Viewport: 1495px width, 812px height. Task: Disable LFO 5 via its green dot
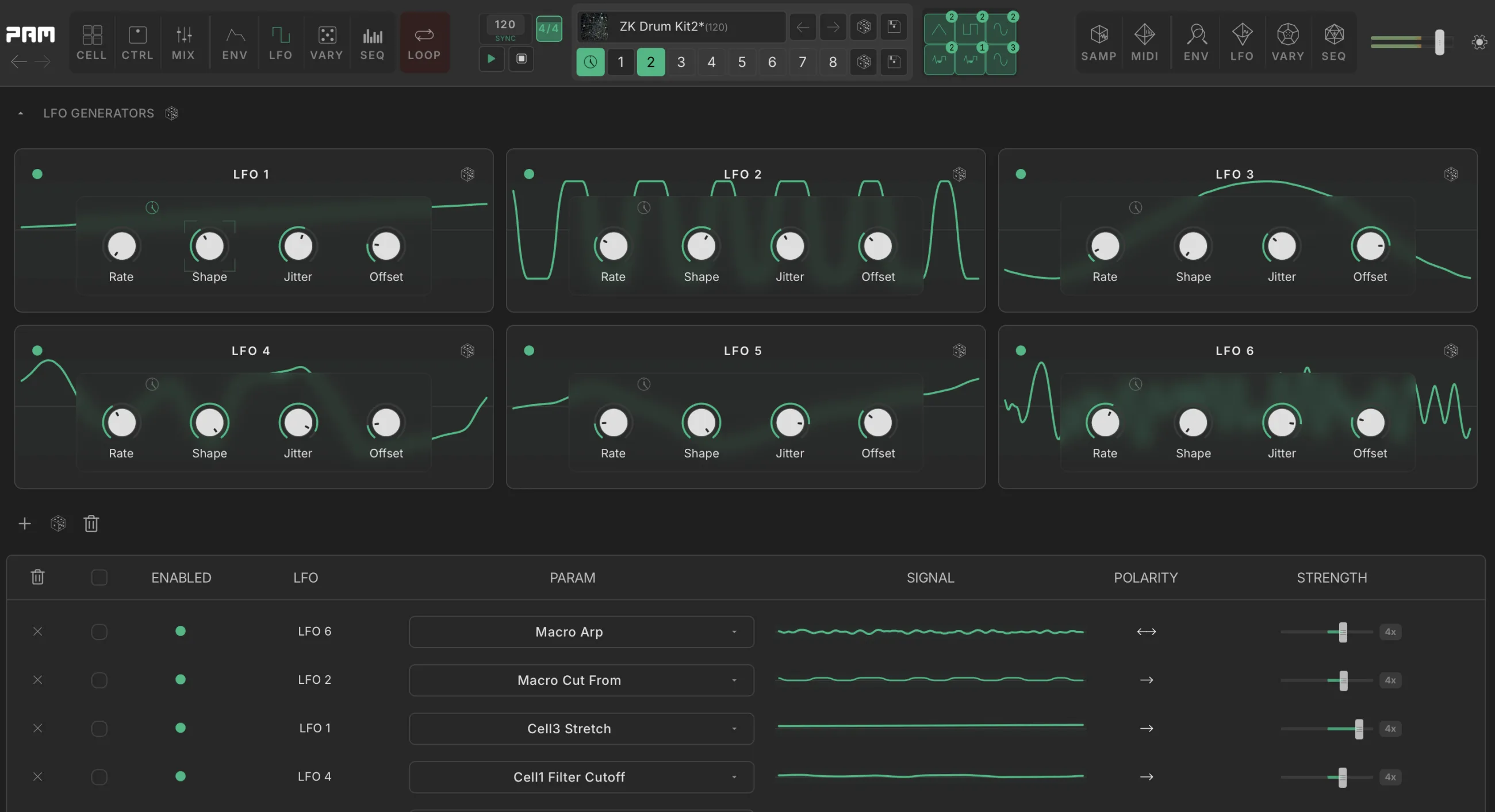[x=528, y=351]
